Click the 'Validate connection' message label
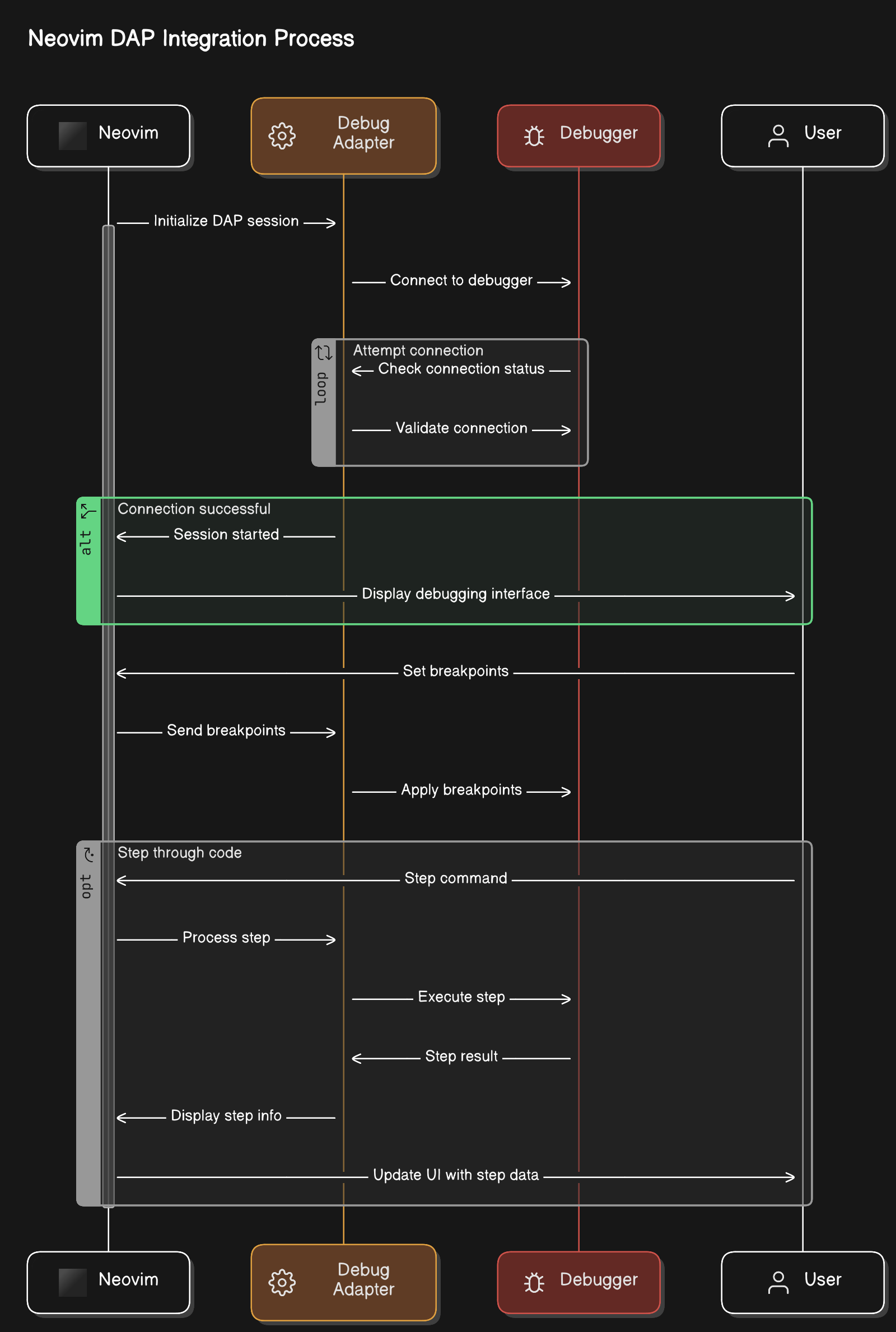Screen dimensions: 896x1332 coord(461,428)
